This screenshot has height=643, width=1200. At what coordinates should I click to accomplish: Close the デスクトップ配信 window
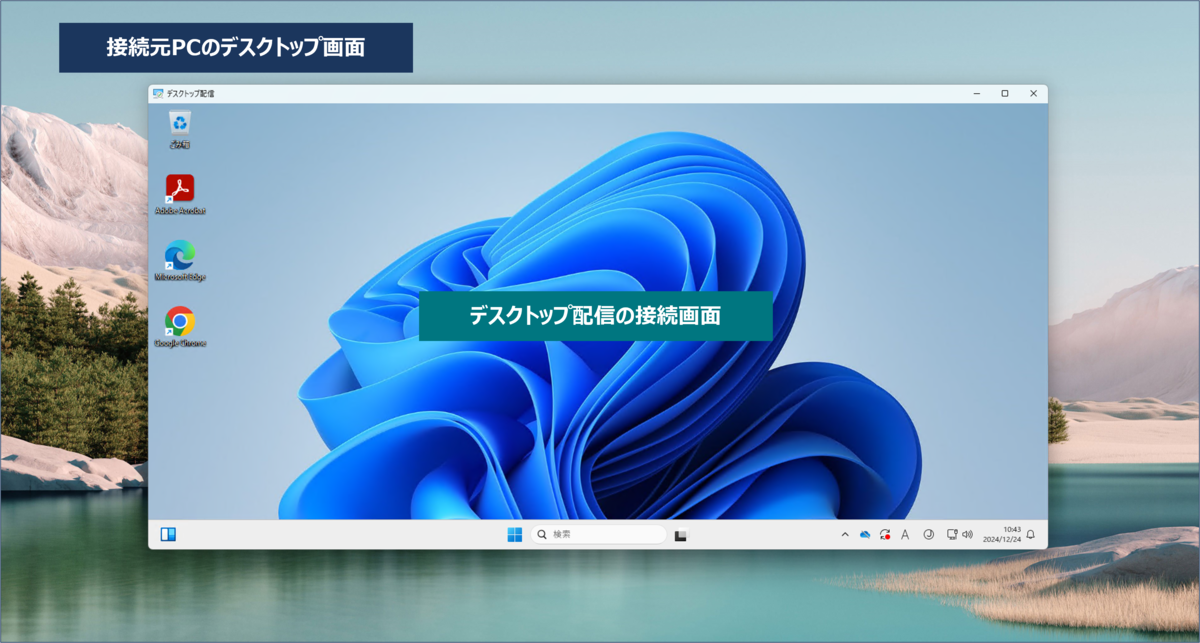pos(1033,93)
